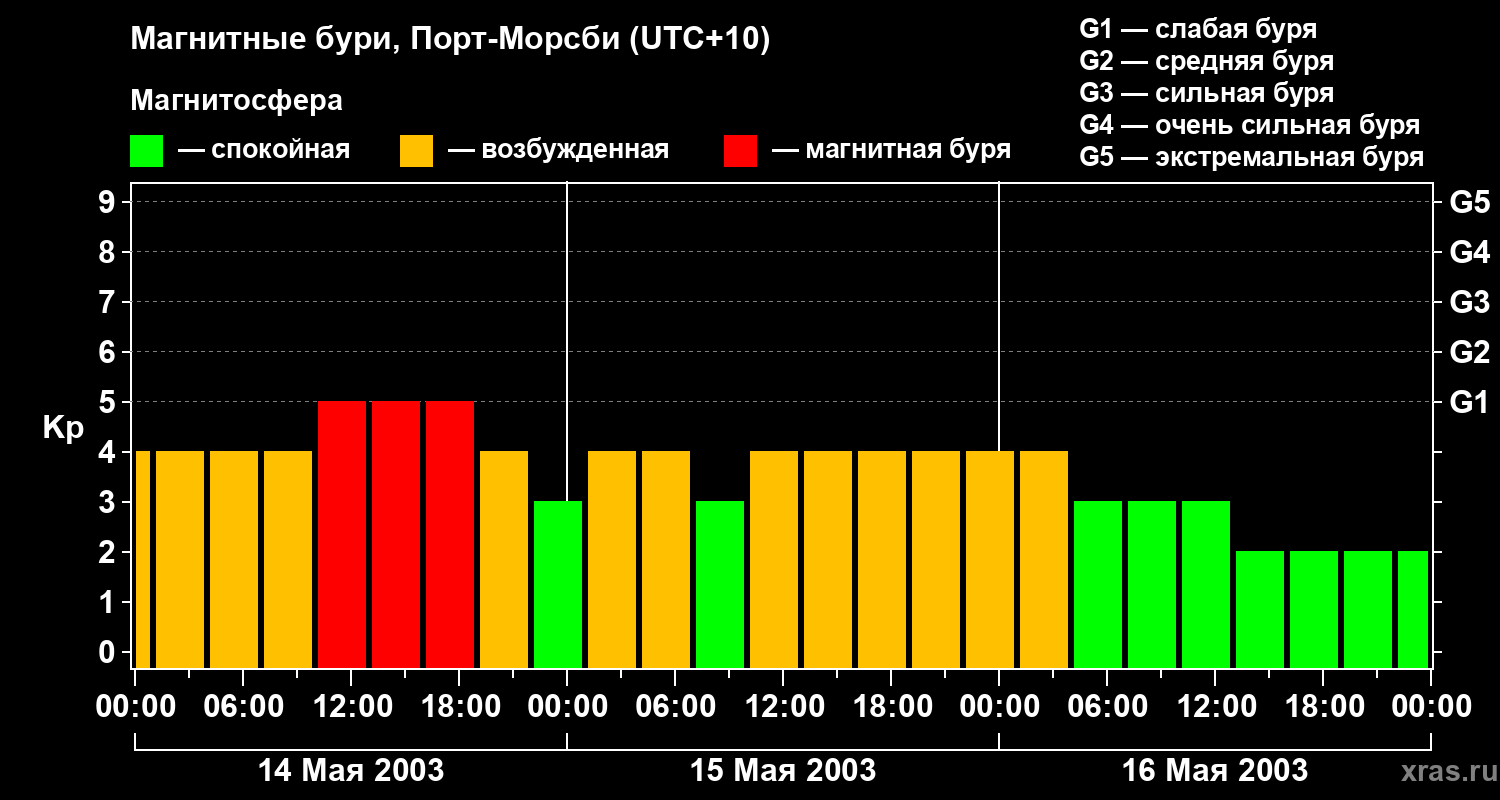Click the date label '16 Мая 2003'
Viewport: 1500px width, 800px height.
(x=1215, y=770)
